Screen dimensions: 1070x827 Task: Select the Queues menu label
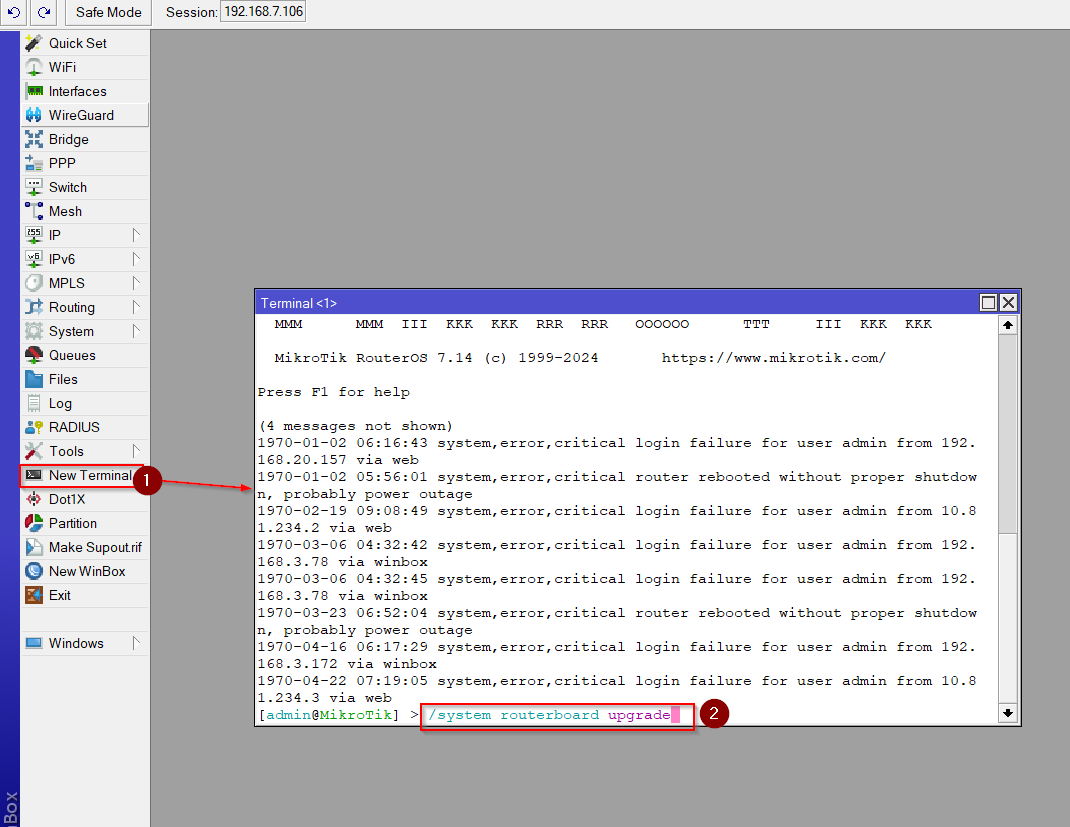pos(72,356)
